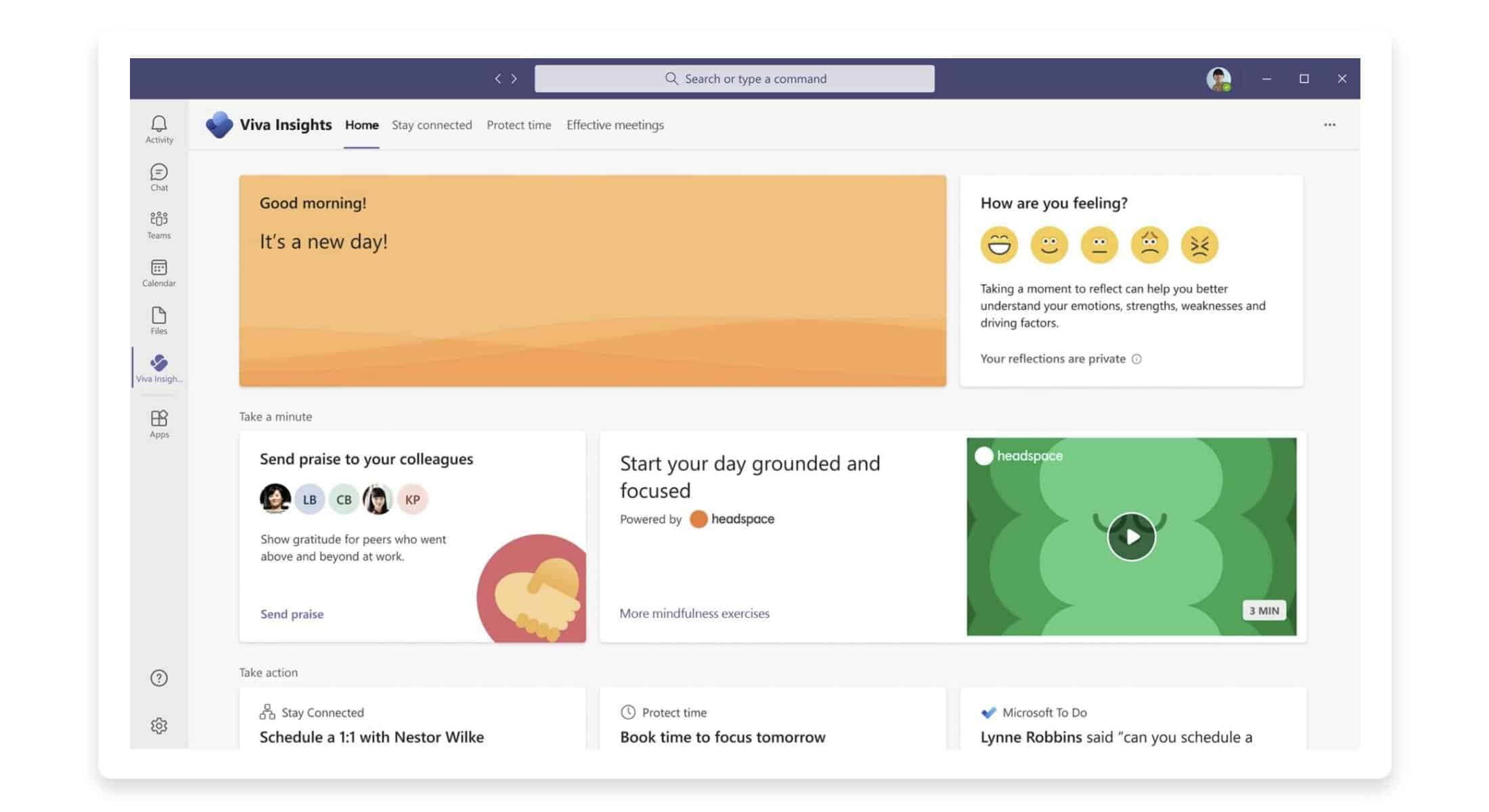Choose the neutral face emoji
Image resolution: width=1489 pixels, height=812 pixels.
coord(1099,244)
